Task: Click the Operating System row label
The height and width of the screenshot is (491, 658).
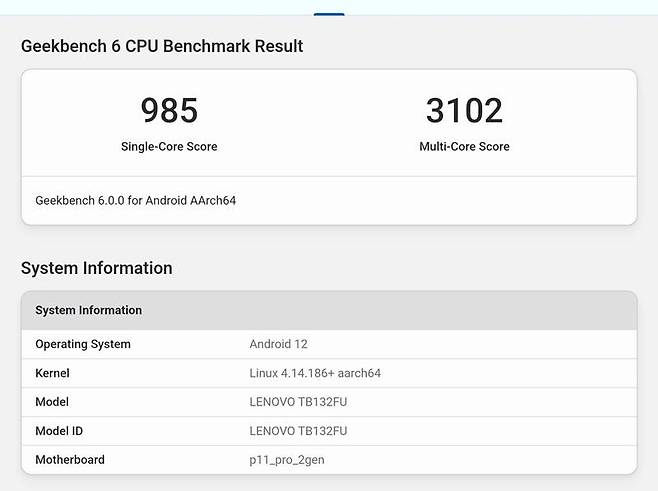Action: coord(83,344)
